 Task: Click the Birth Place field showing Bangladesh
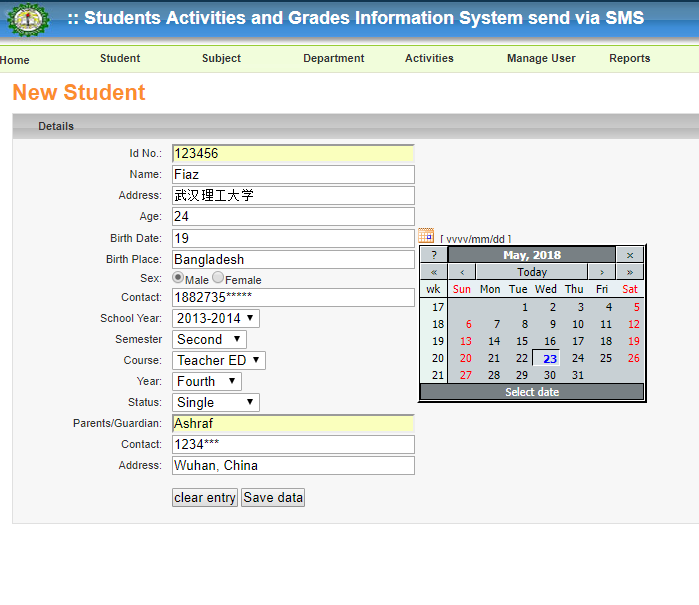[293, 259]
